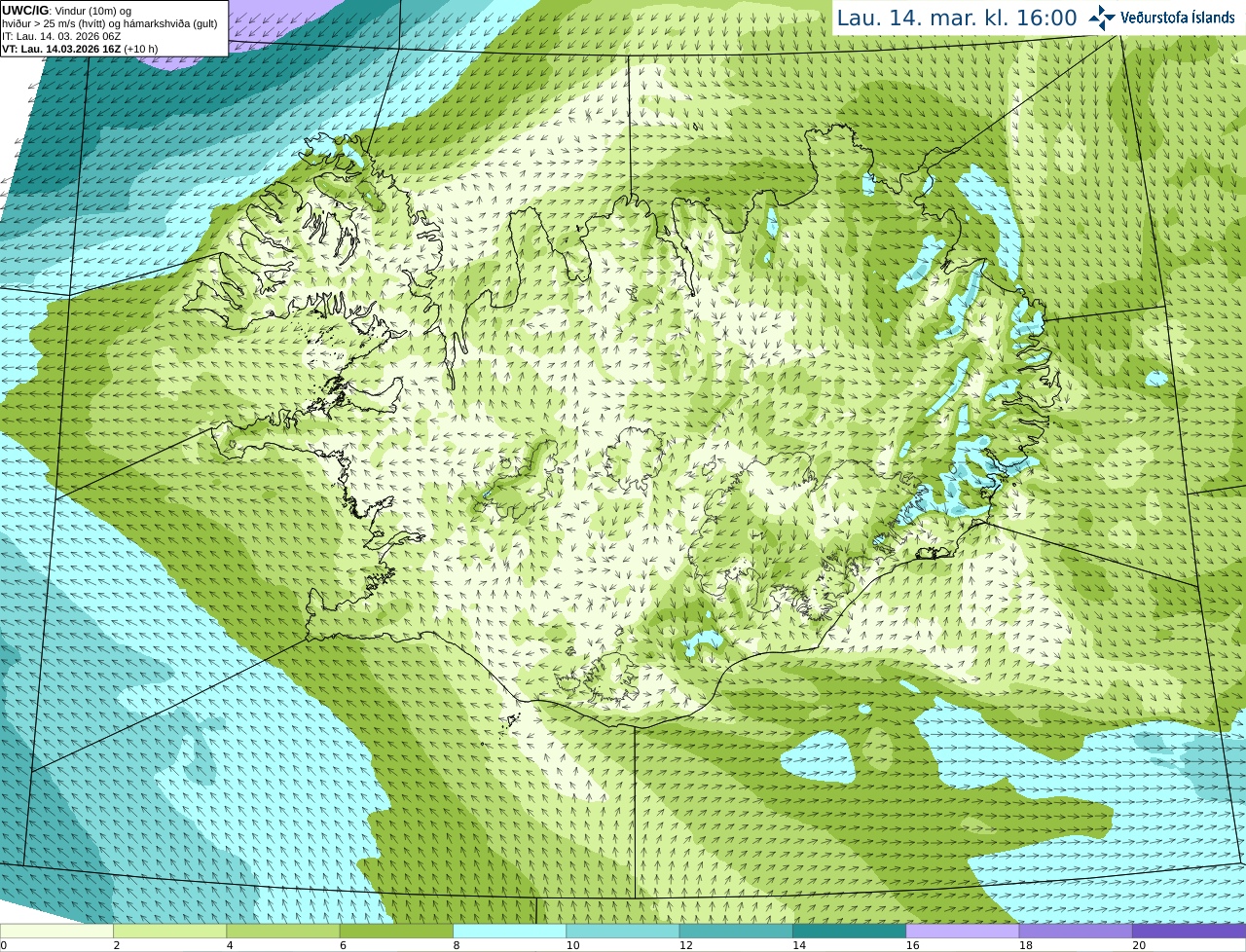1246x952 pixels.
Task: Select the 12–14 m/s teal swatch
Action: coord(736,932)
